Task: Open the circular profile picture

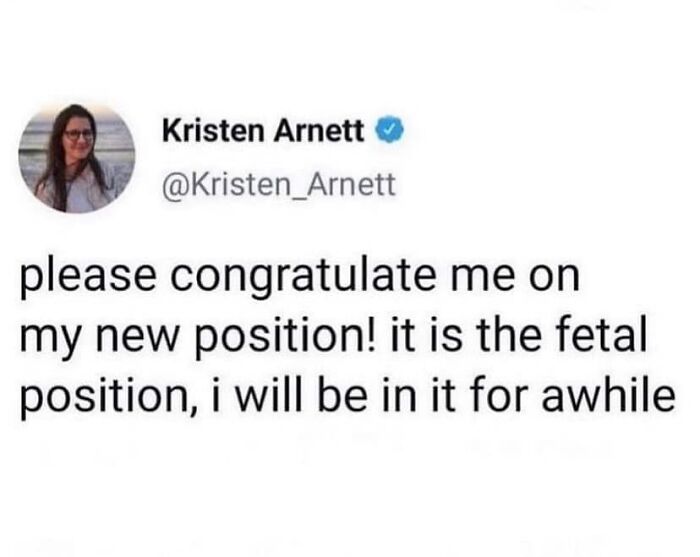Action: tap(78, 157)
